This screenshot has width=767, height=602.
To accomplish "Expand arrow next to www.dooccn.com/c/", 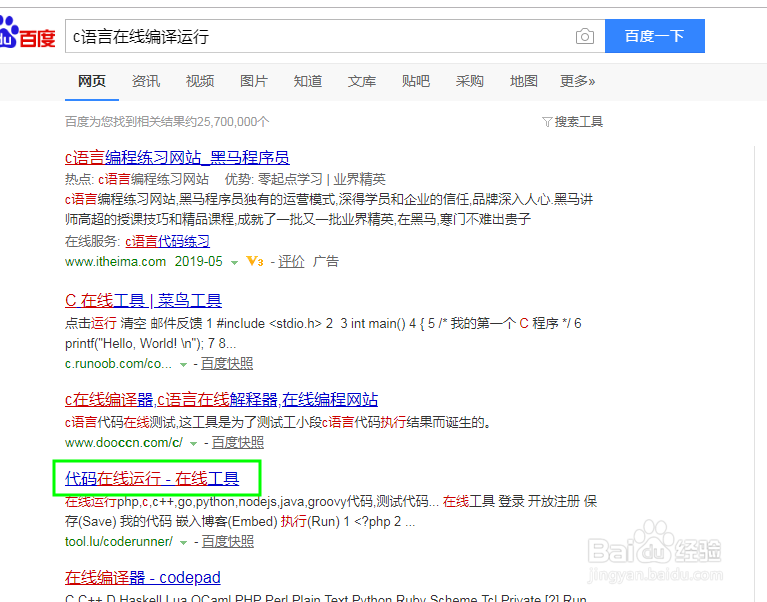I will click(x=194, y=444).
